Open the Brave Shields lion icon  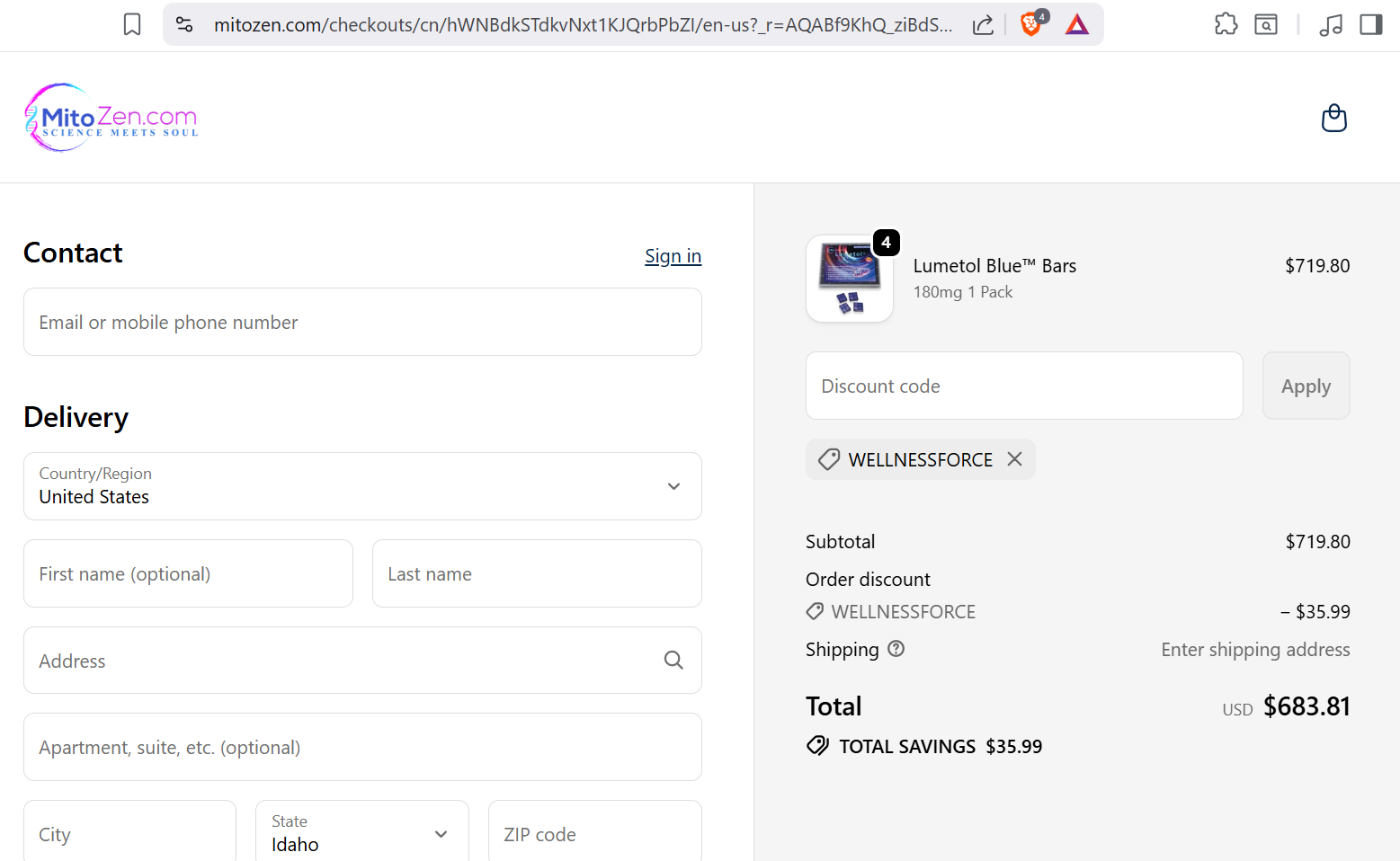coord(1032,23)
